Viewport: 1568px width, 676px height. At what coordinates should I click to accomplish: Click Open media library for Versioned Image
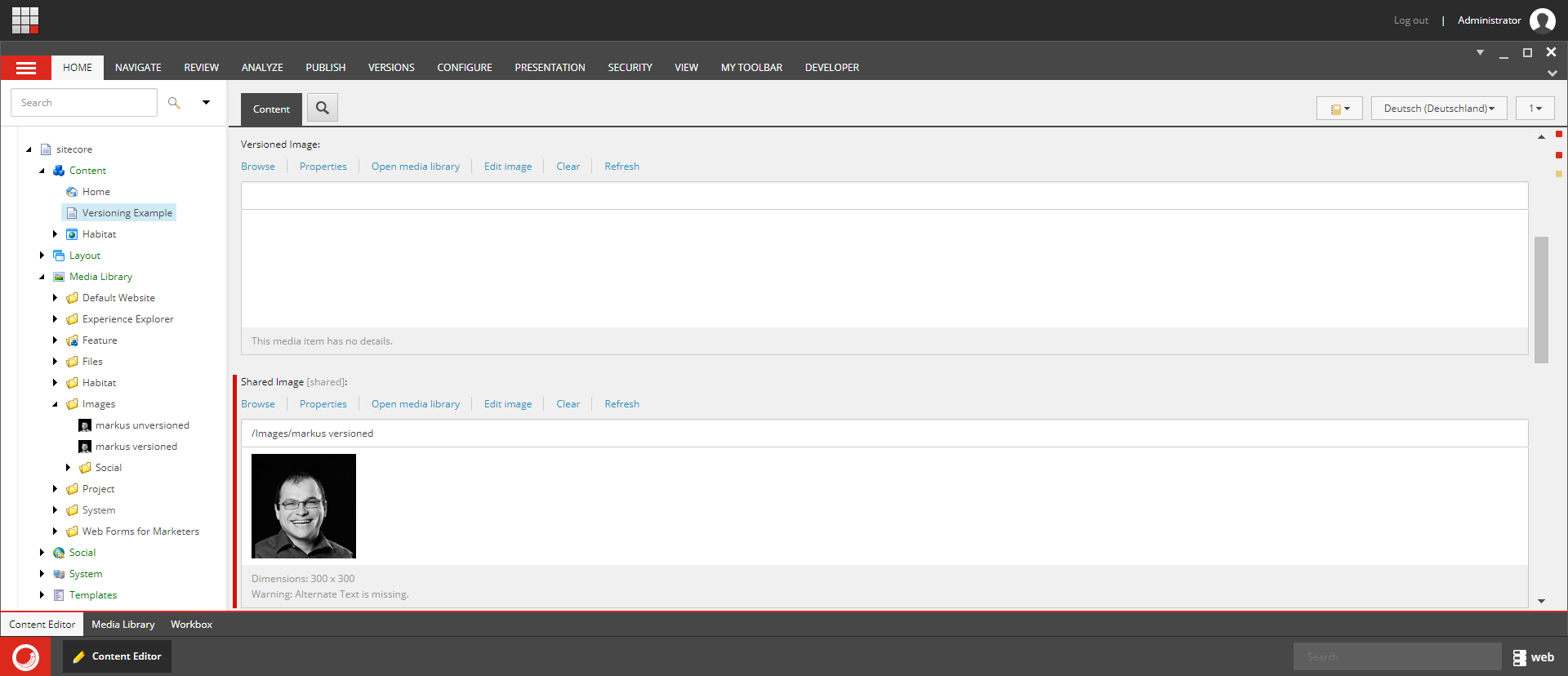416,167
